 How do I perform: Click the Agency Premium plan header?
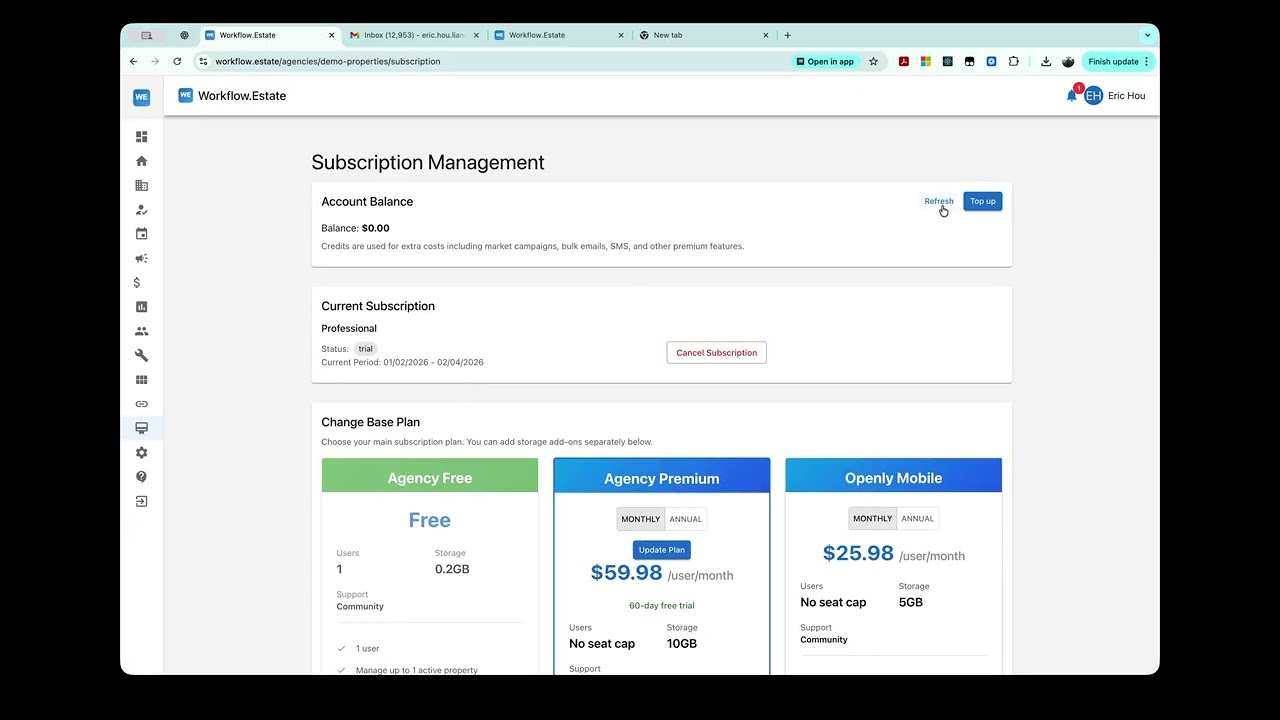[x=662, y=478]
